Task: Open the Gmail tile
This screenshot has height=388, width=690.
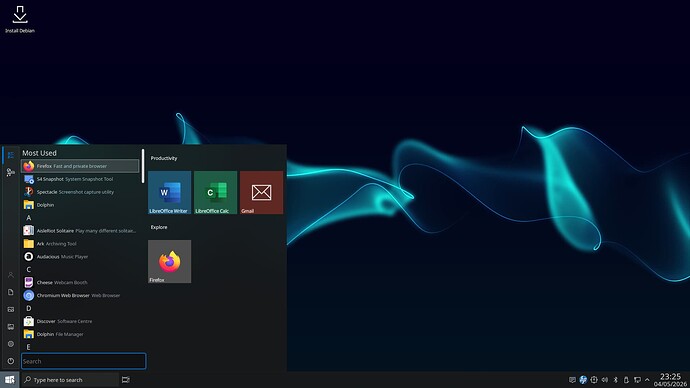Action: [x=261, y=192]
